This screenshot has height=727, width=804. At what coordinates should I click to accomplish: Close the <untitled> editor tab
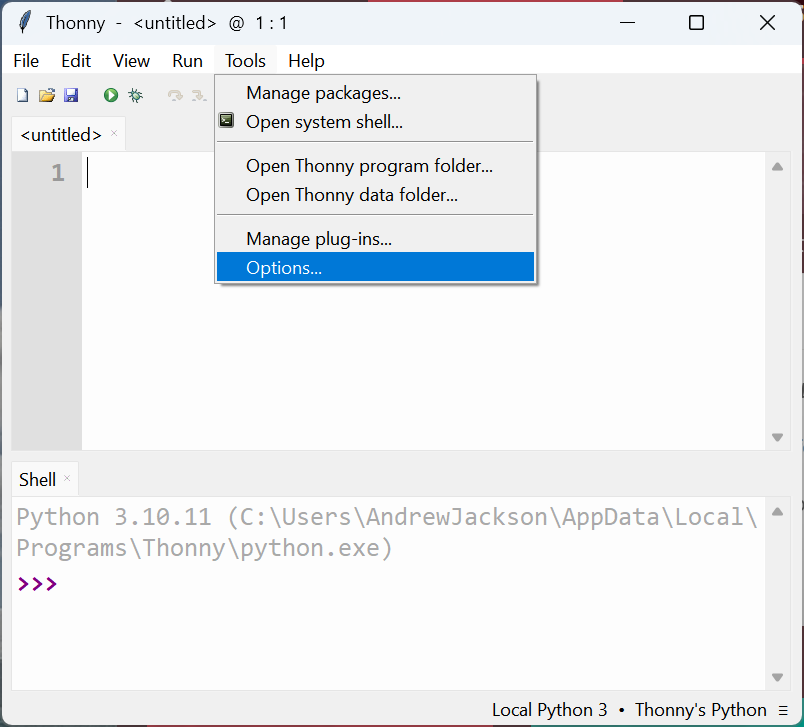pos(114,133)
